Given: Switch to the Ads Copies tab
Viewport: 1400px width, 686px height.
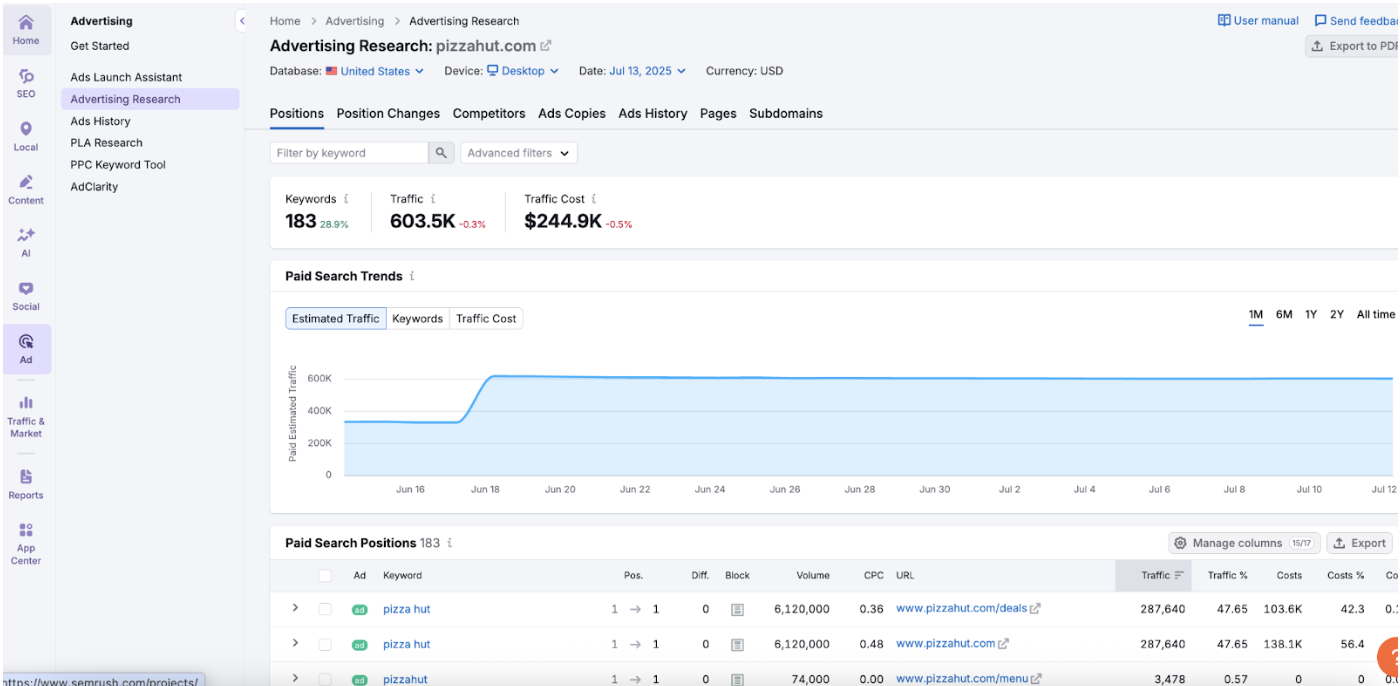Looking at the screenshot, I should 571,113.
